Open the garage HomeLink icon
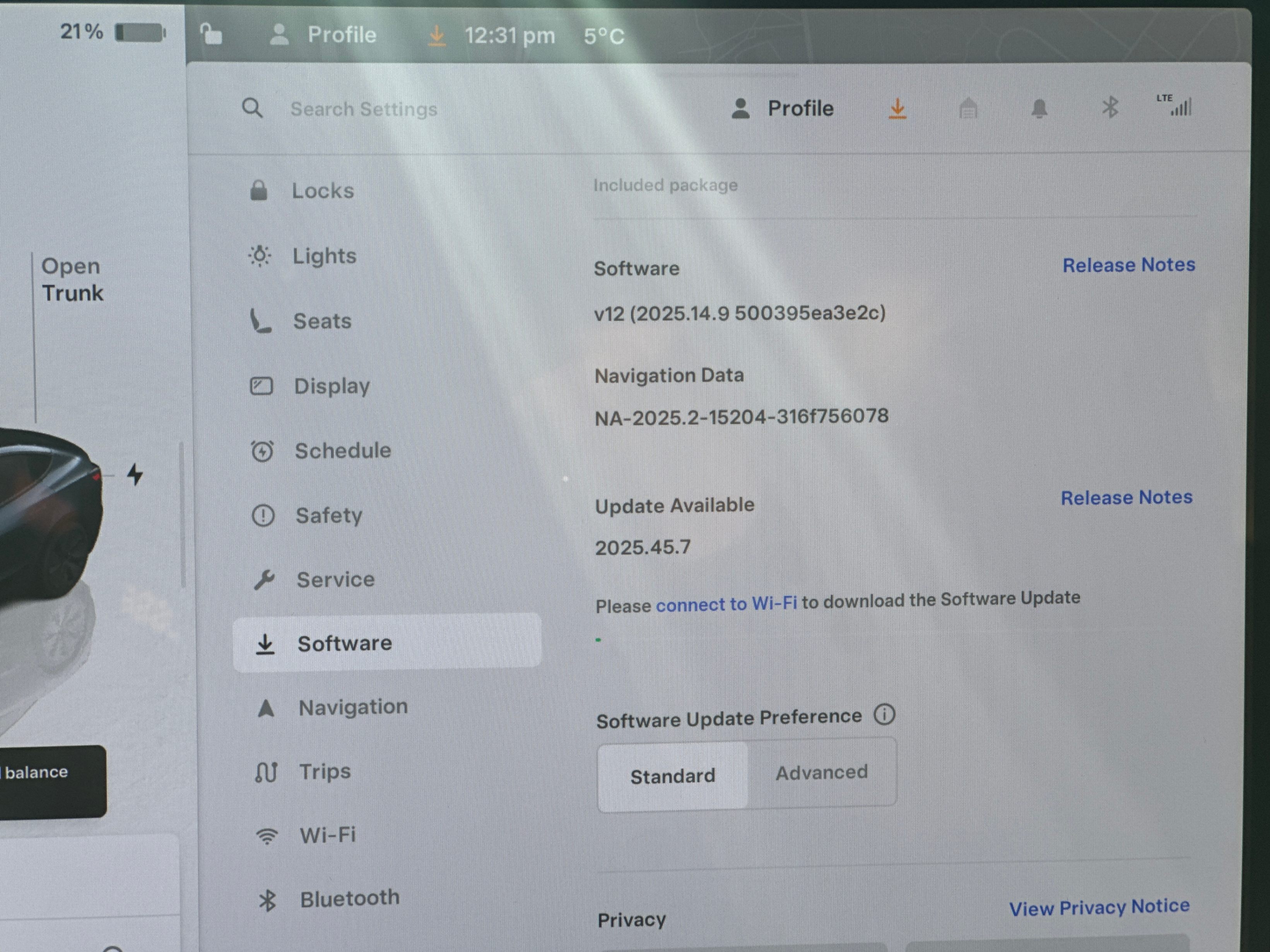This screenshot has height=952, width=1270. click(x=968, y=108)
